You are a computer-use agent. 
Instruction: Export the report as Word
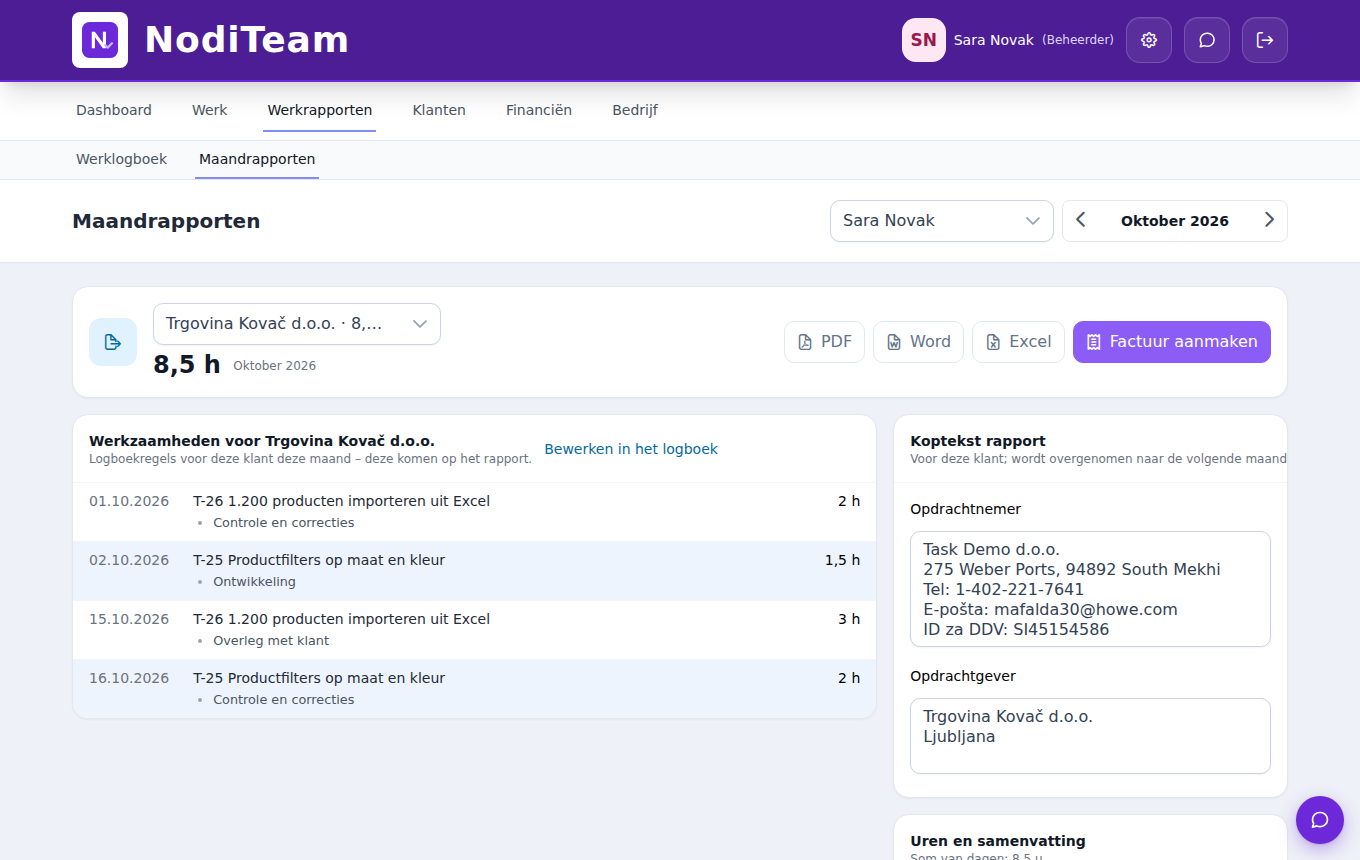pyautogui.click(x=918, y=342)
